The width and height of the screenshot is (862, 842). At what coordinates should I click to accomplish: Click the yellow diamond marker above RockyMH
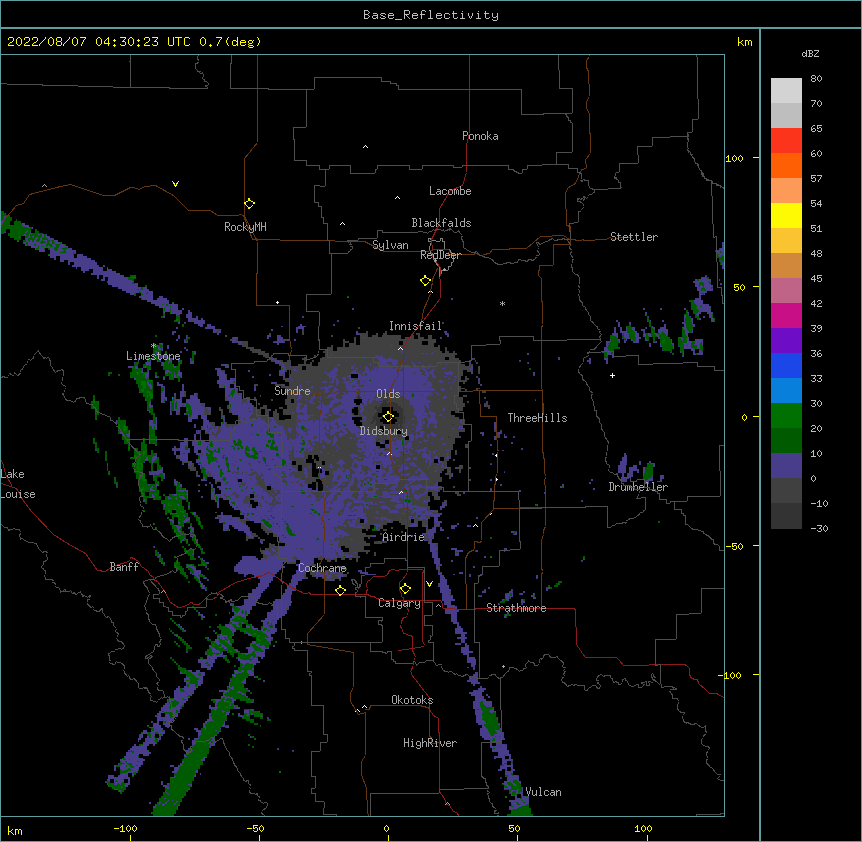[249, 204]
